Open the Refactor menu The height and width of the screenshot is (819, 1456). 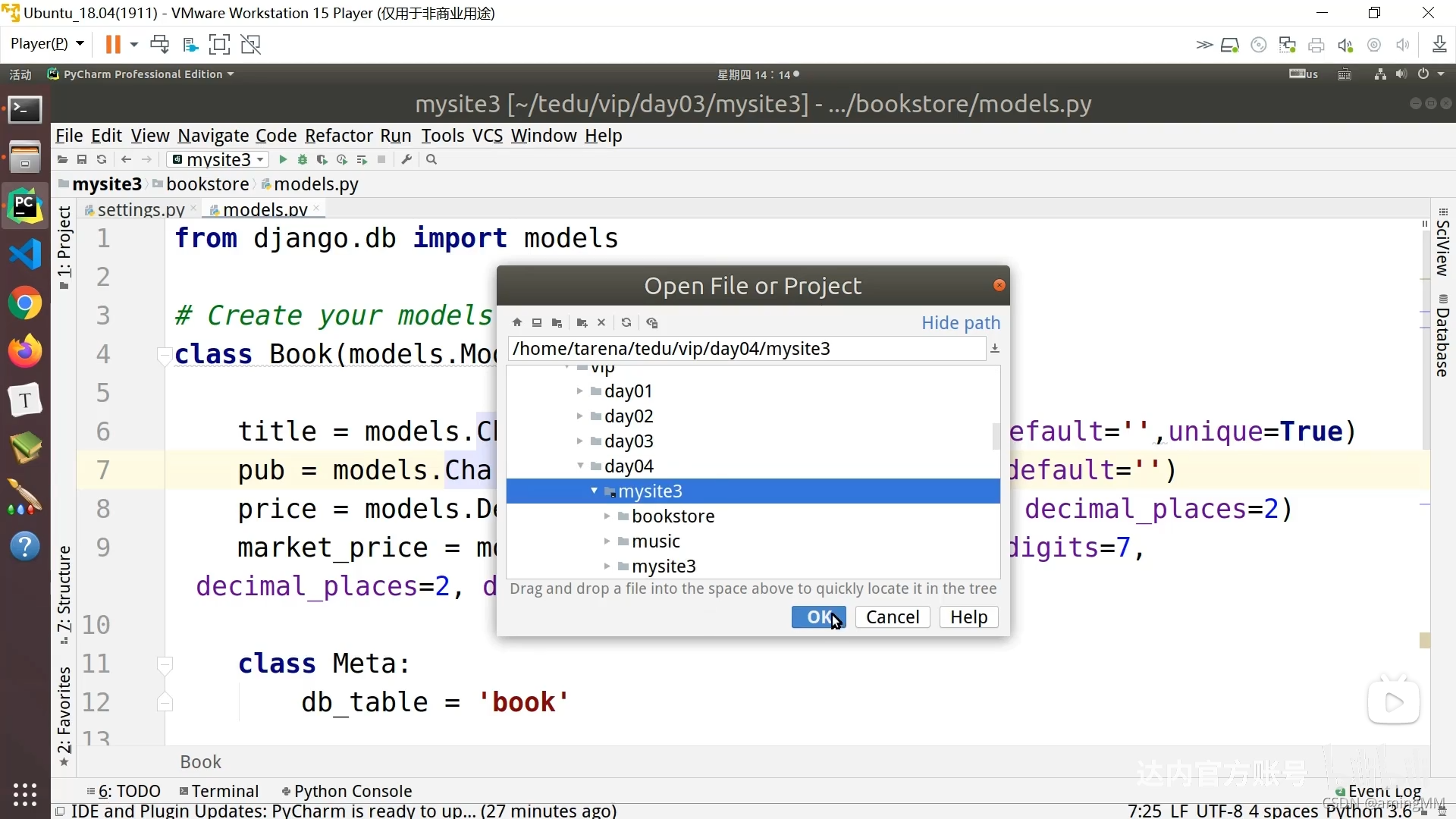pos(339,136)
